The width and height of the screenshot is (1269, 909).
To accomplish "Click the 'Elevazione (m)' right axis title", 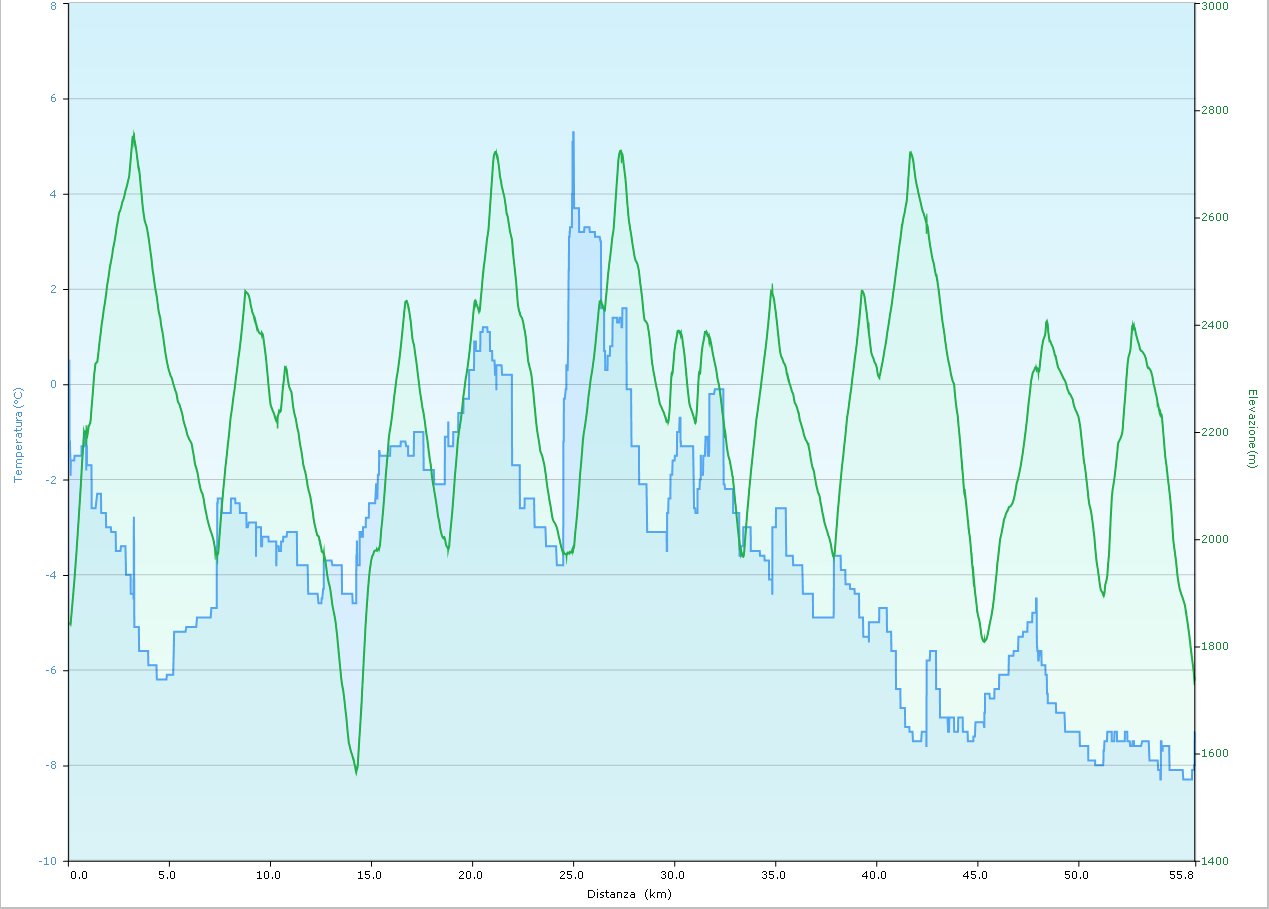I will pos(1251,428).
